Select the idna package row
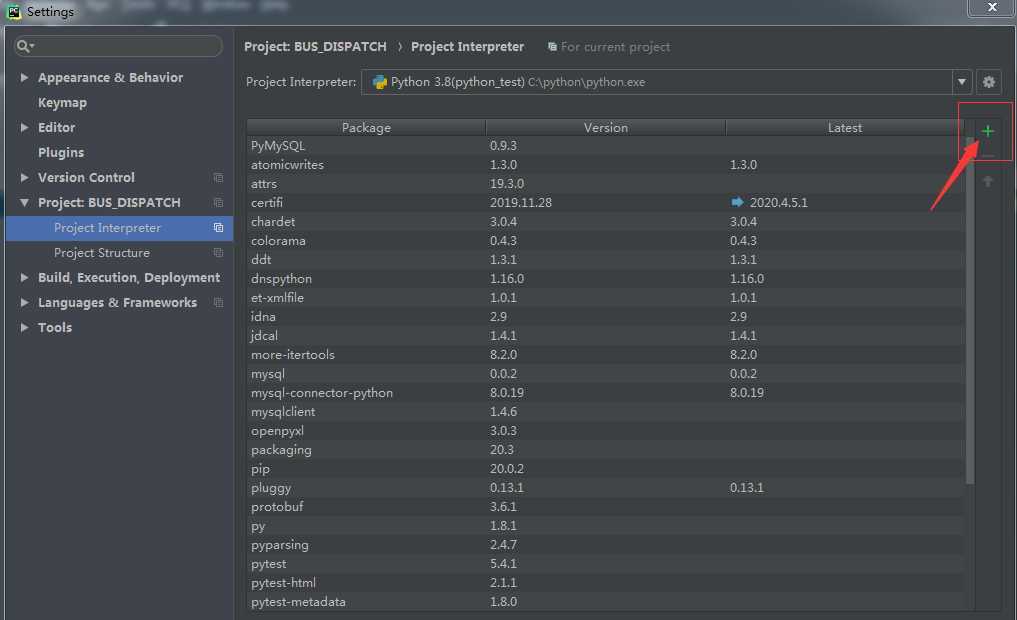The image size is (1017, 620). pos(605,316)
